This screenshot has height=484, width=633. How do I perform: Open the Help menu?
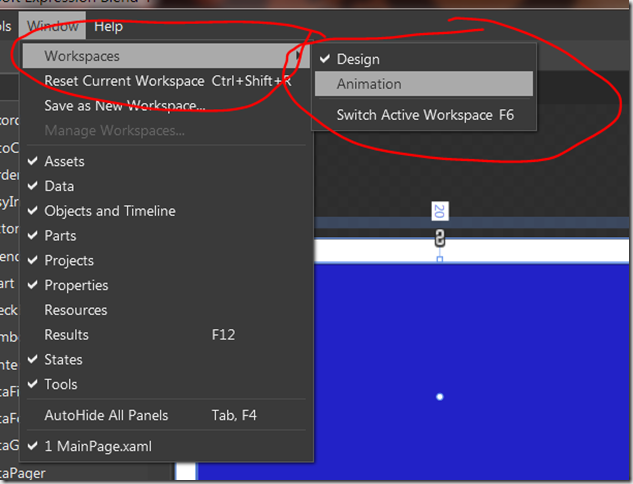[108, 26]
